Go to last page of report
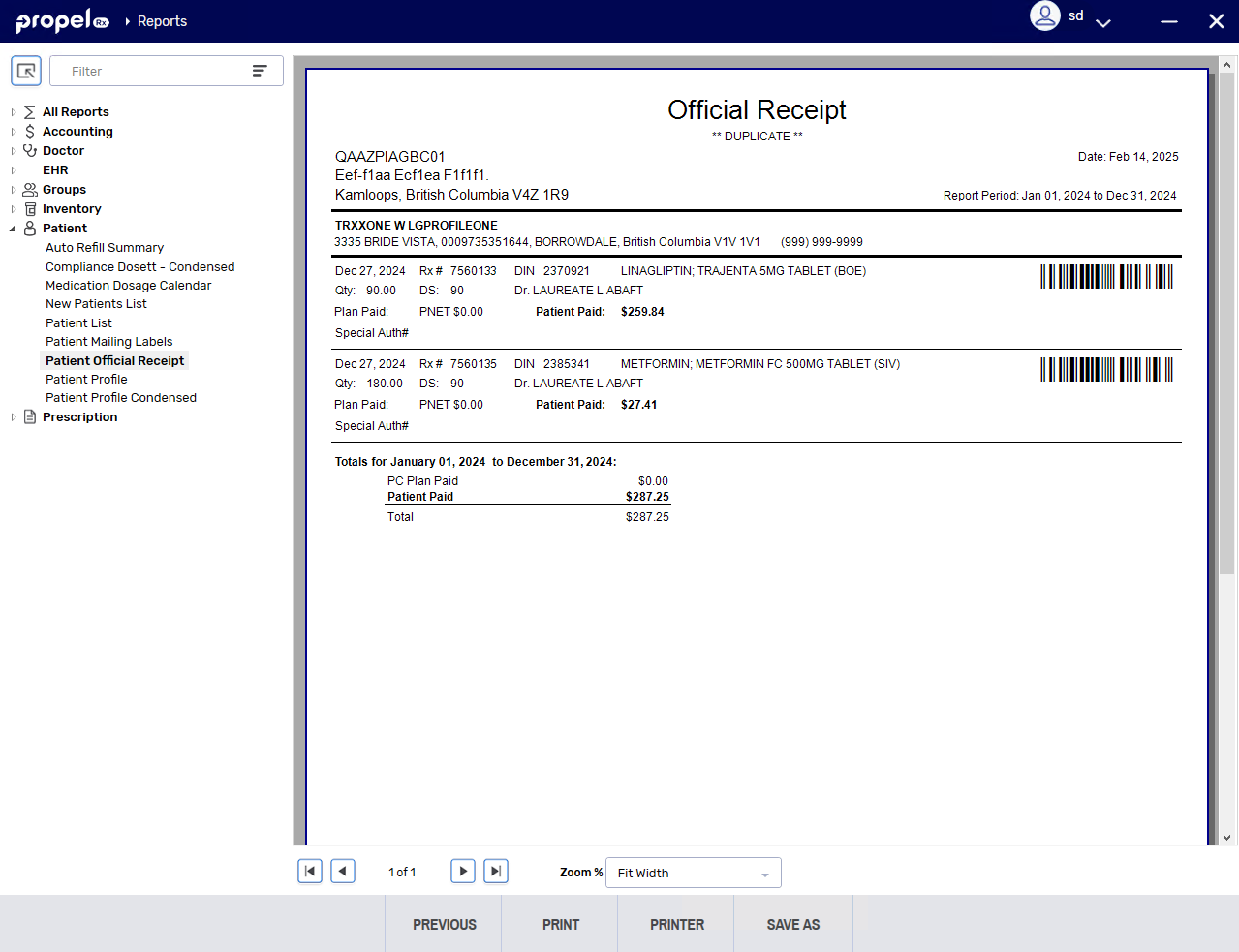1239x952 pixels. (x=496, y=871)
